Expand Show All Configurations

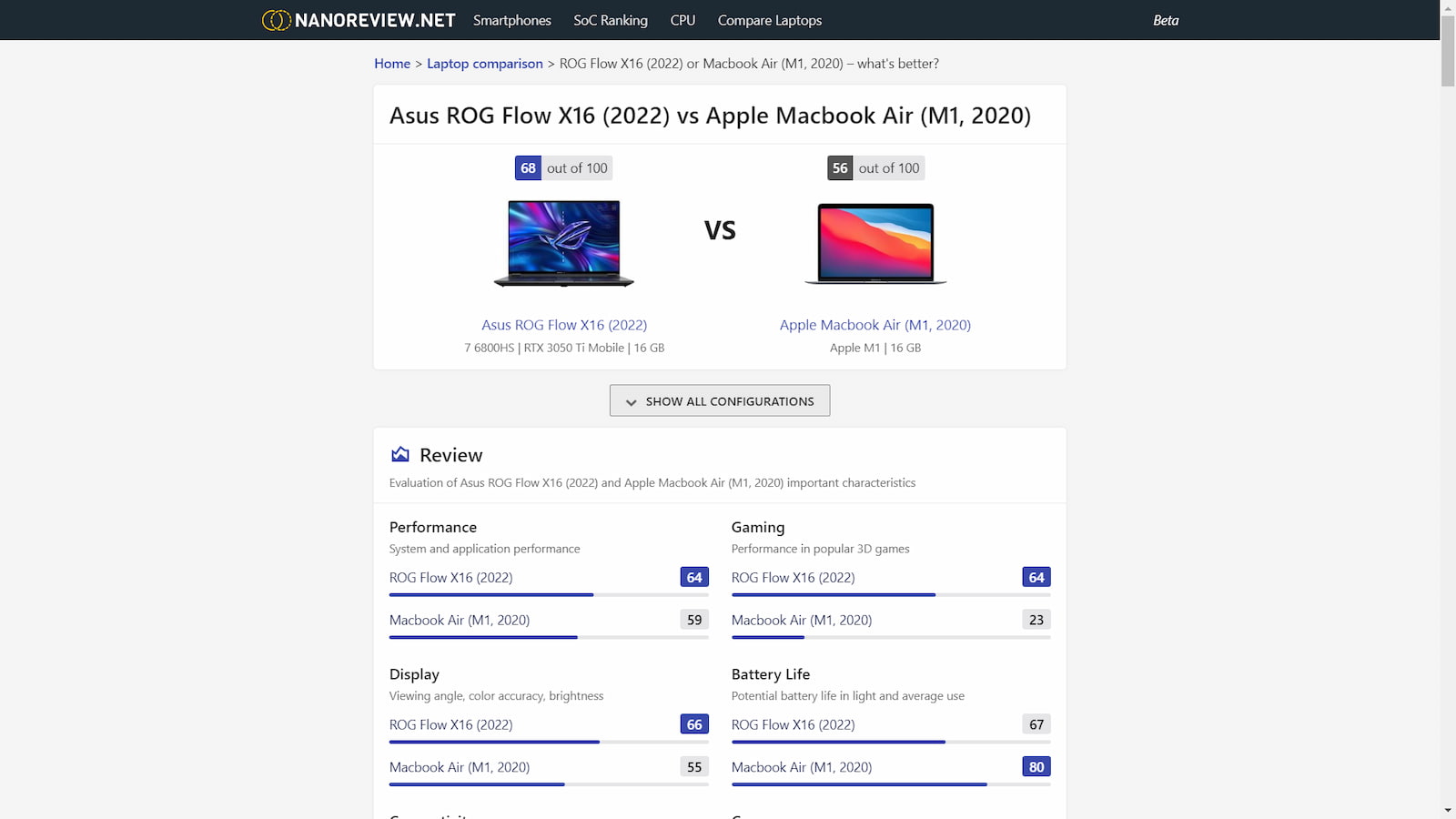pyautogui.click(x=720, y=400)
